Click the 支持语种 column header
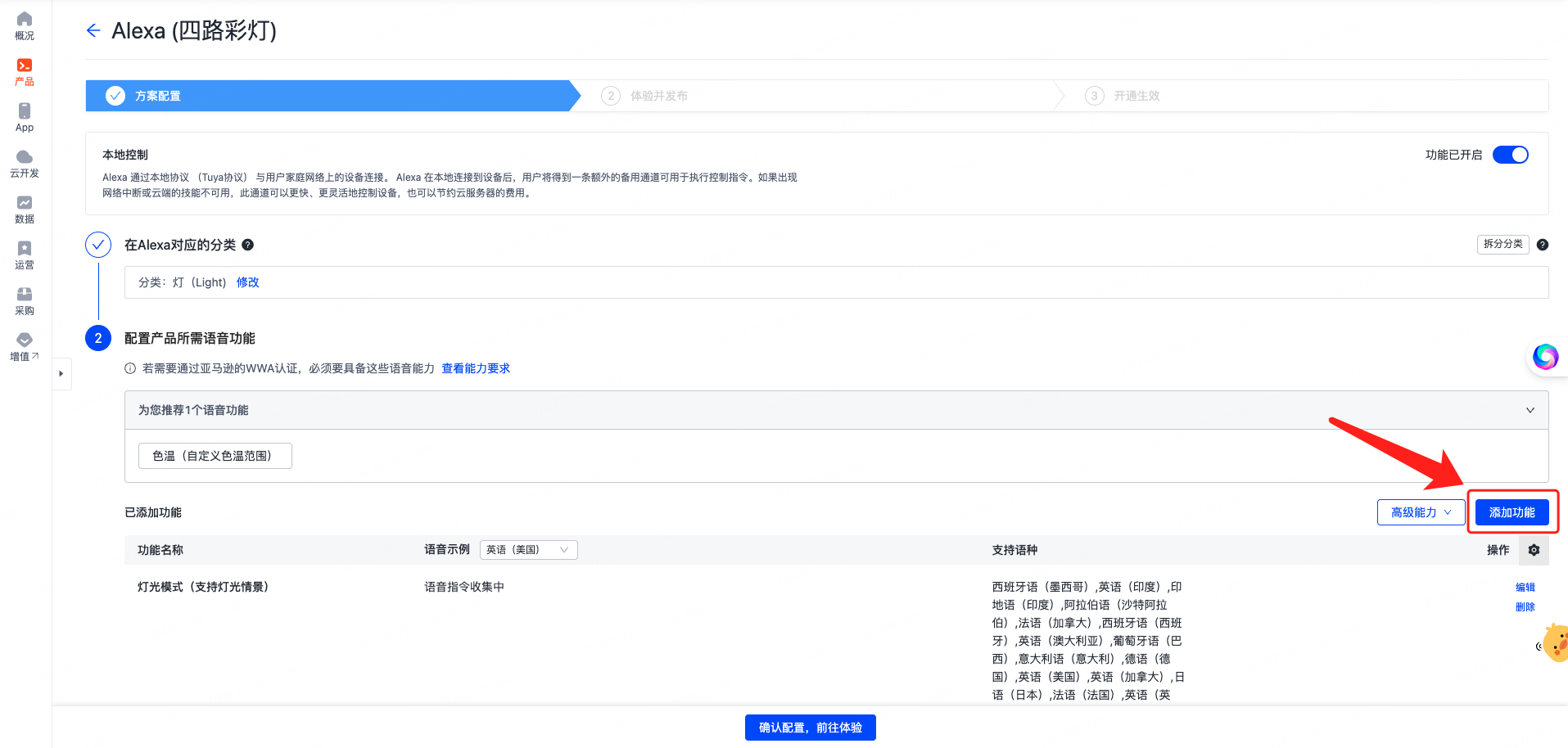Viewport: 1568px width, 748px height. click(x=1014, y=550)
